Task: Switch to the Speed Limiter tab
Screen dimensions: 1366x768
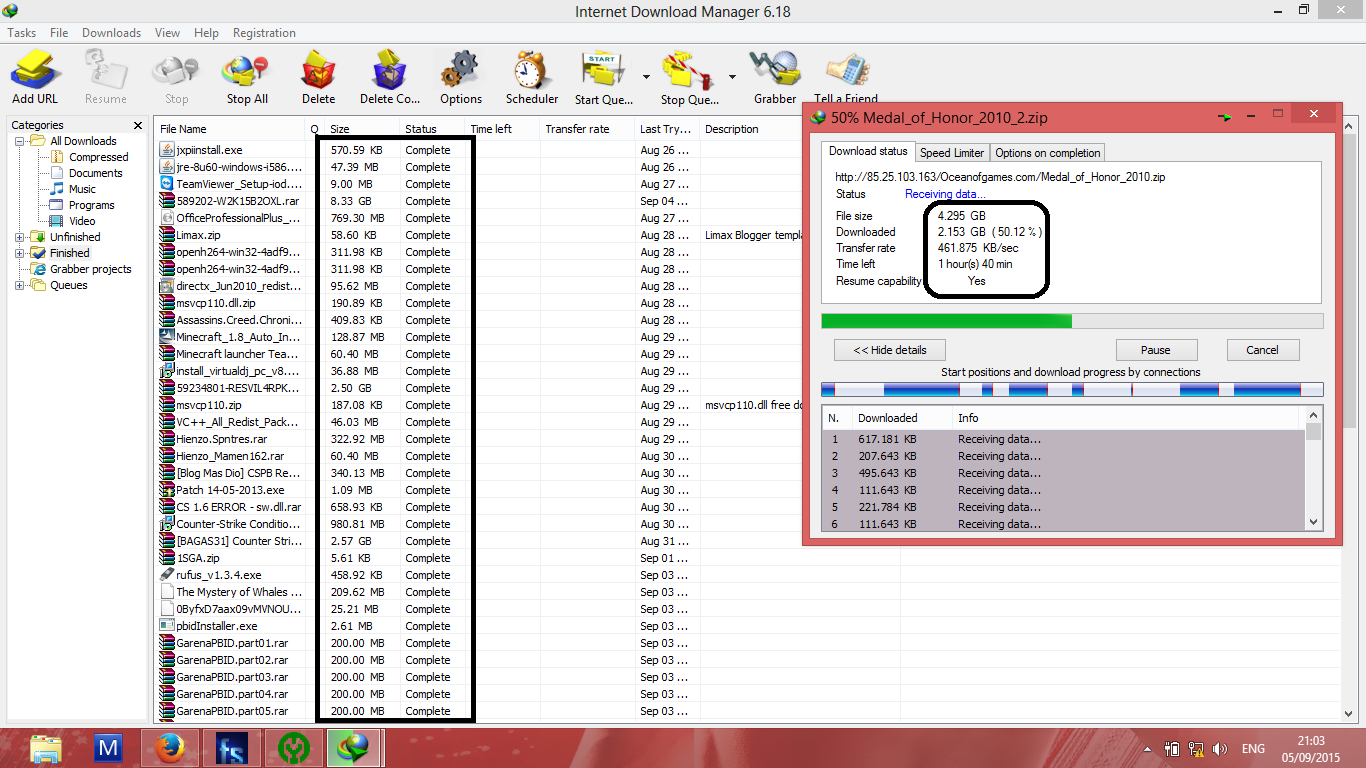Action: tap(952, 153)
